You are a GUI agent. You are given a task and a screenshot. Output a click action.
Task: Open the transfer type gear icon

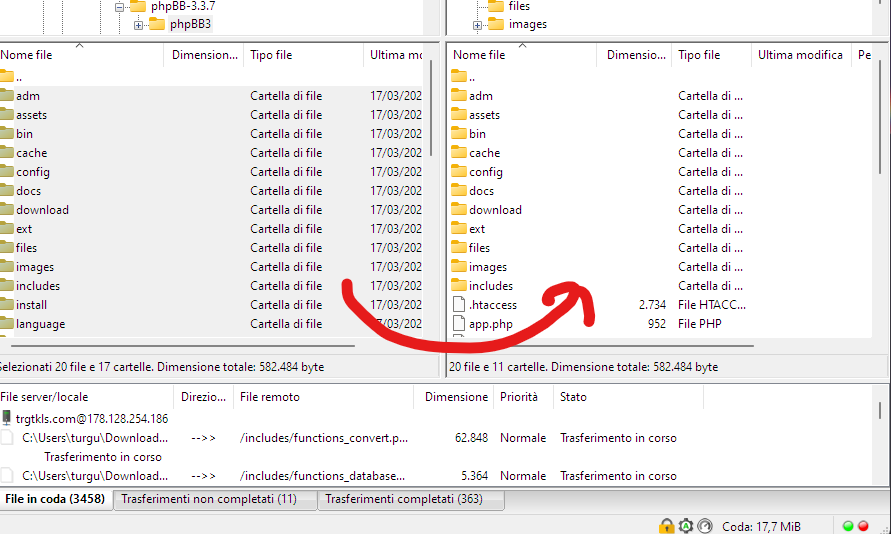[x=685, y=526]
